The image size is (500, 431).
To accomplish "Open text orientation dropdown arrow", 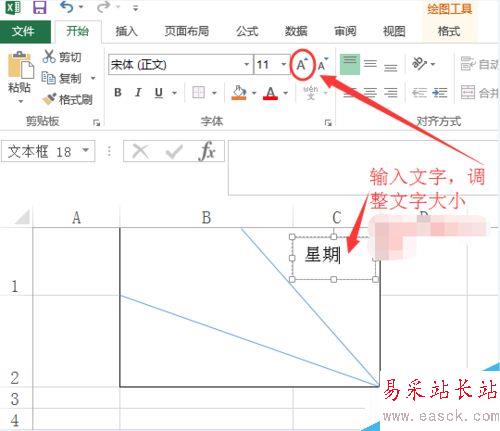I will [433, 64].
